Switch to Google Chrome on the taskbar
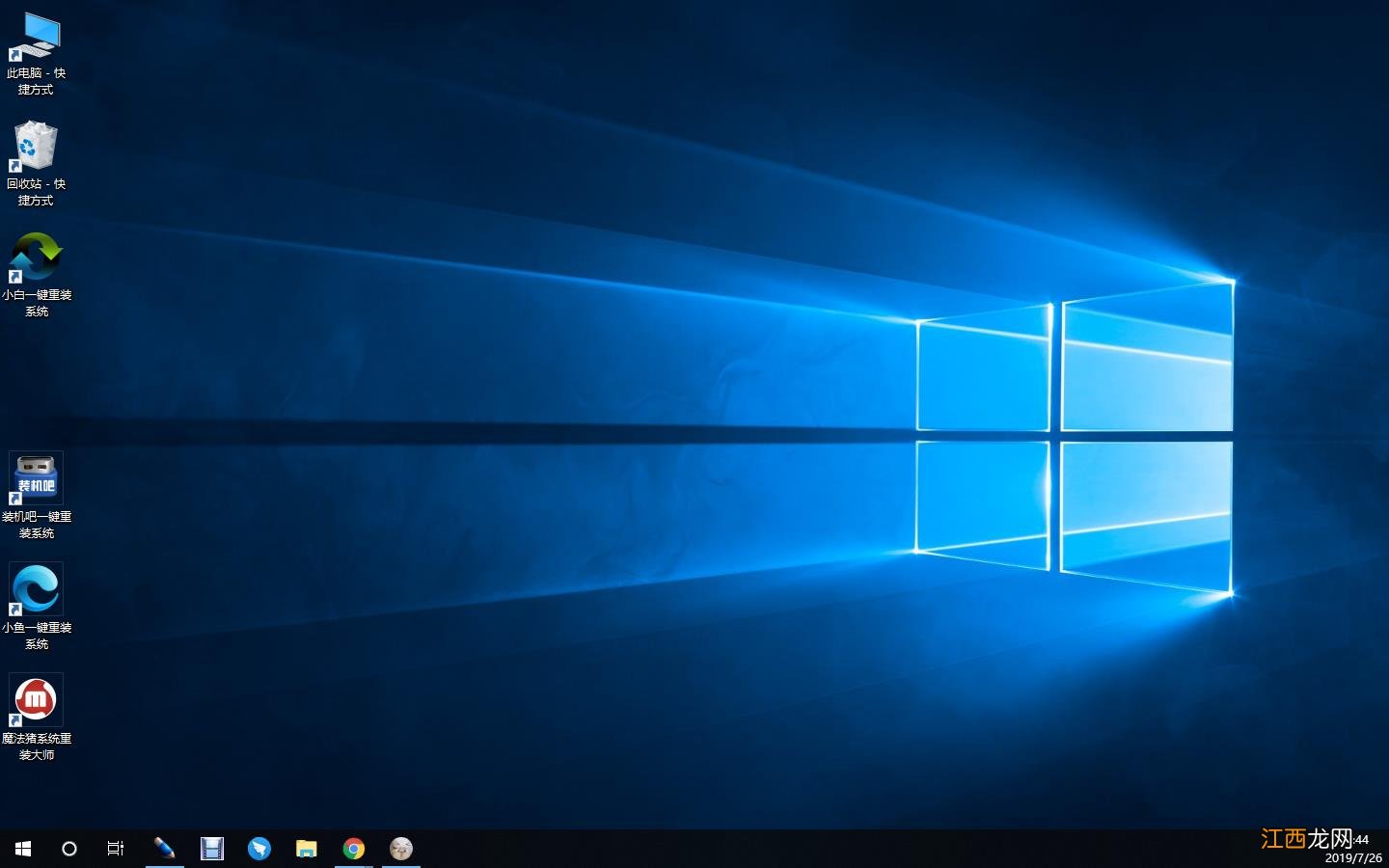 click(354, 849)
